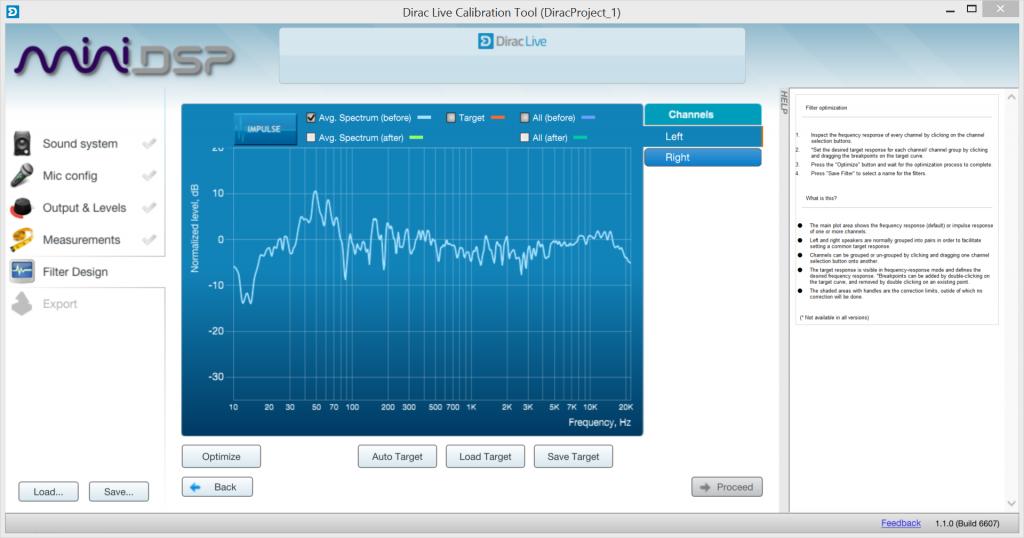Screen dimensions: 1024x538
Task: Click the orange Target color swatch
Action: 498,118
